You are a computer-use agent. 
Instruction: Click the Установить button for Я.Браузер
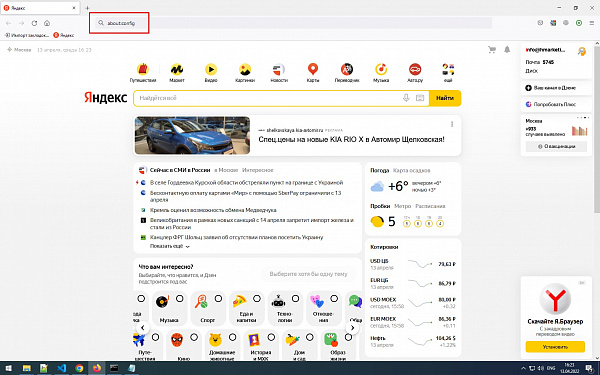click(555, 347)
